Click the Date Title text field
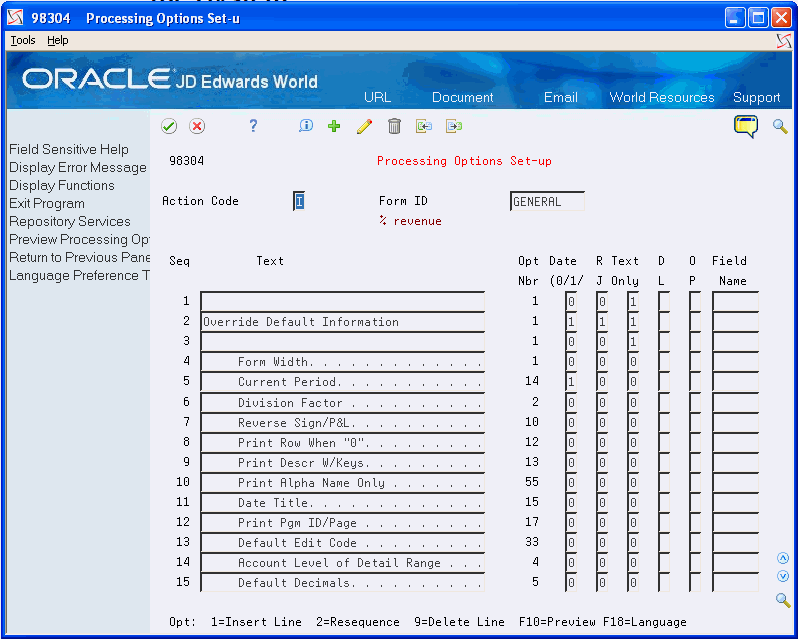798x639 pixels. point(343,503)
